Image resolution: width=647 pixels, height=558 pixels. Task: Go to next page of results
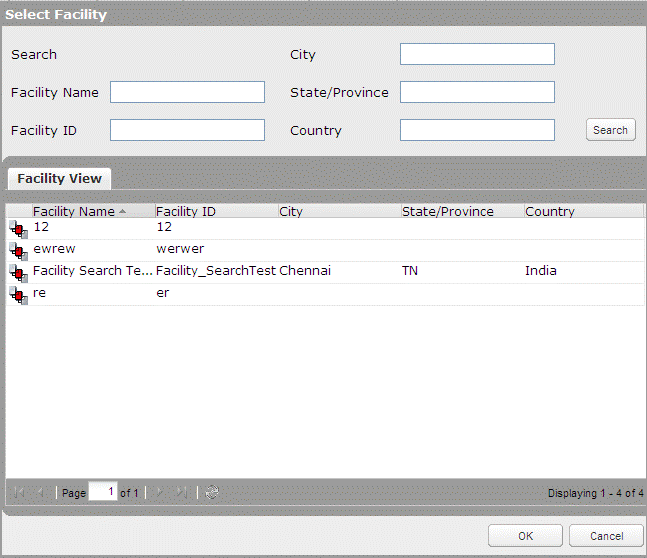click(160, 493)
